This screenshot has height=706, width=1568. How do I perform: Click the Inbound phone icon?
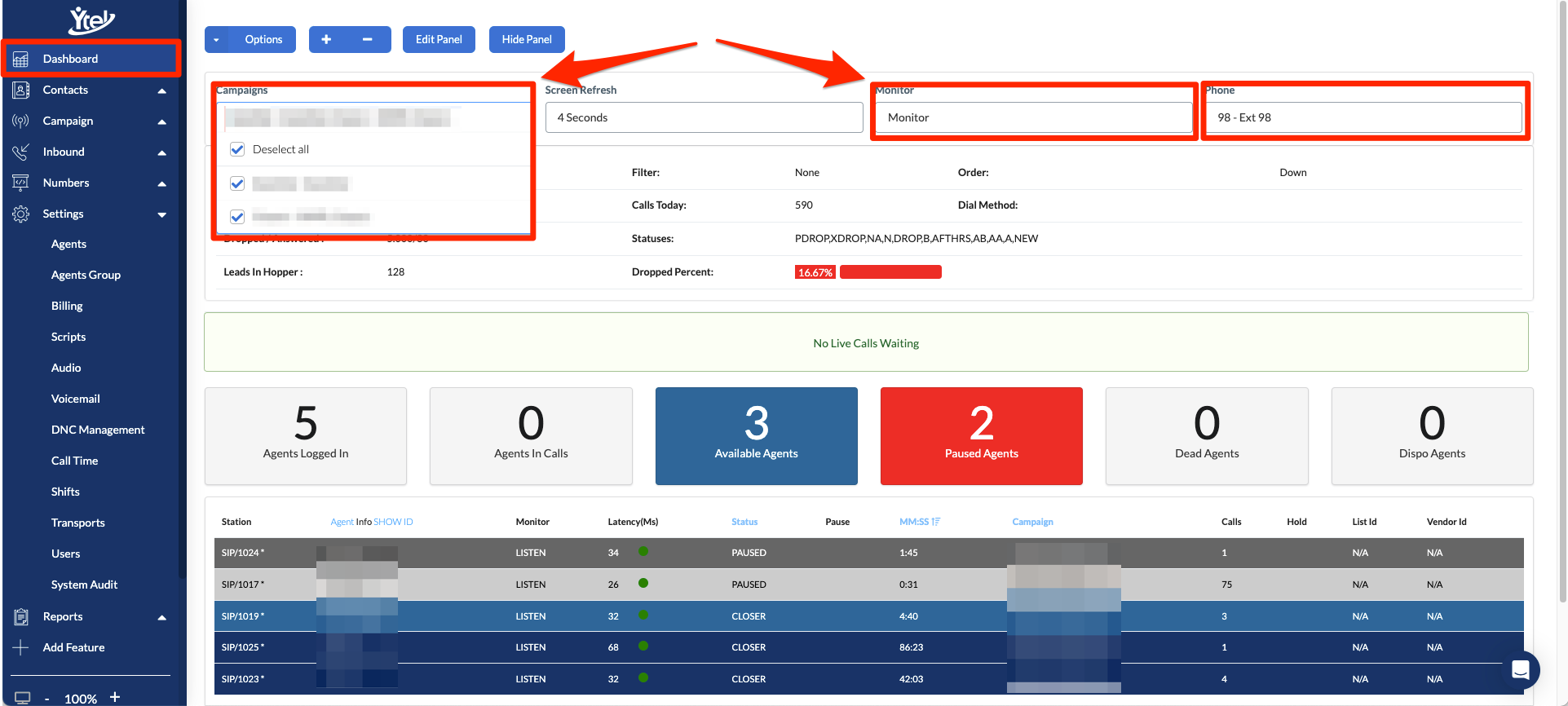21,152
